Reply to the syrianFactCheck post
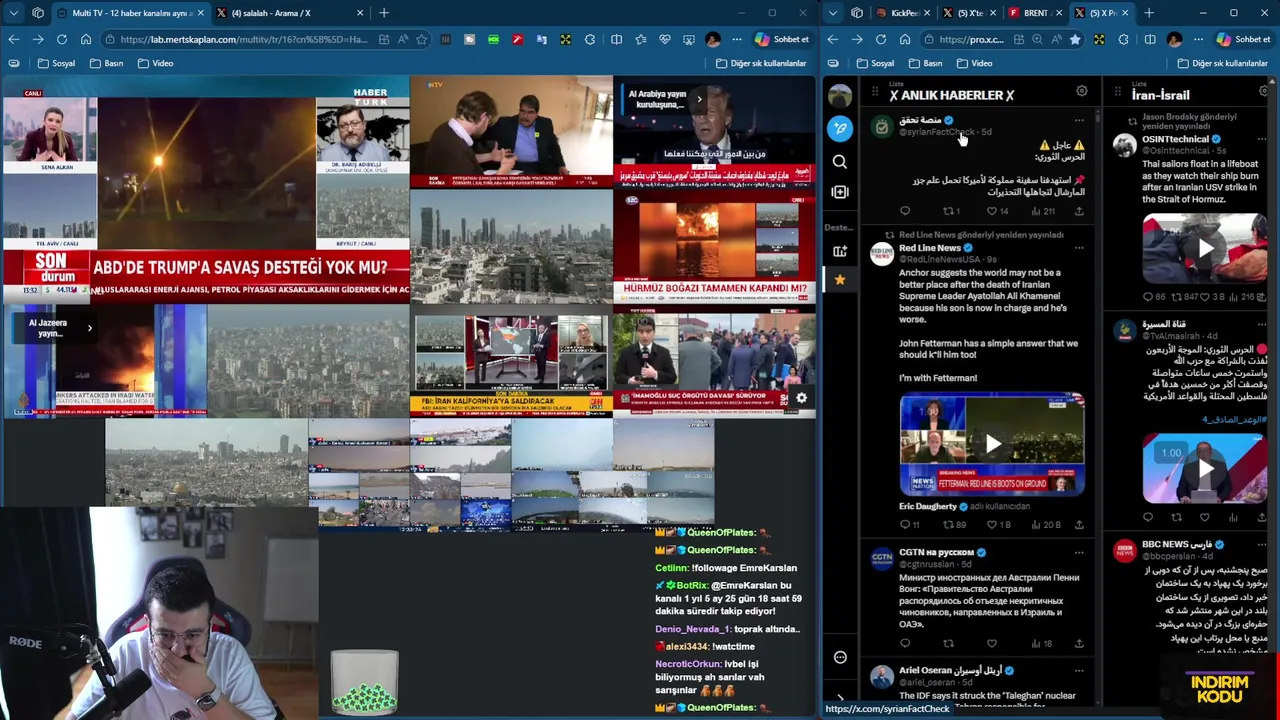Screen dimensions: 1280x720 (x=905, y=211)
